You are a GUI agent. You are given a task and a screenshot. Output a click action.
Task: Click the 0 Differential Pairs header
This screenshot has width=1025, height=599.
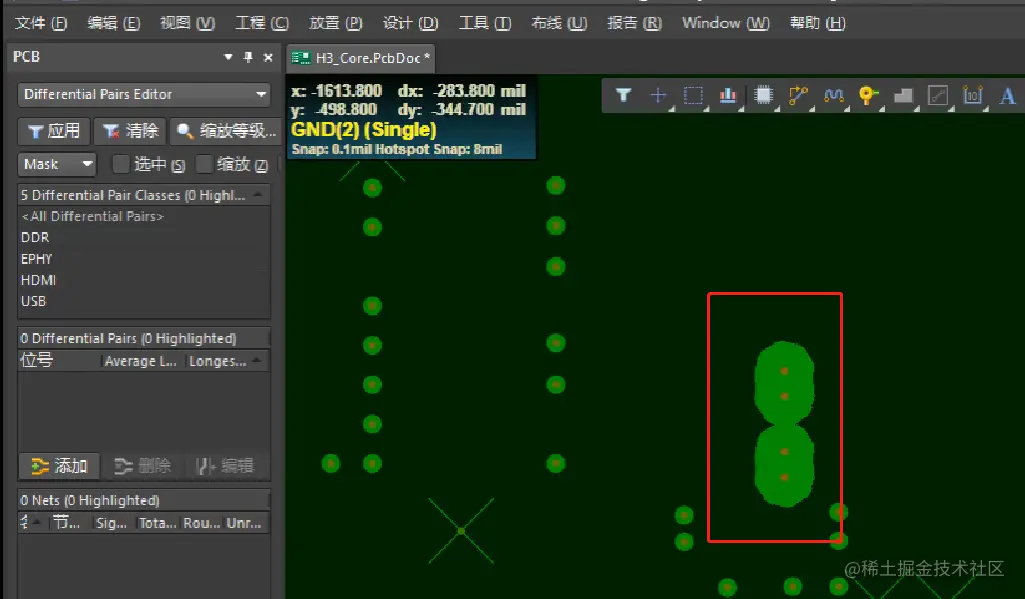coord(143,338)
